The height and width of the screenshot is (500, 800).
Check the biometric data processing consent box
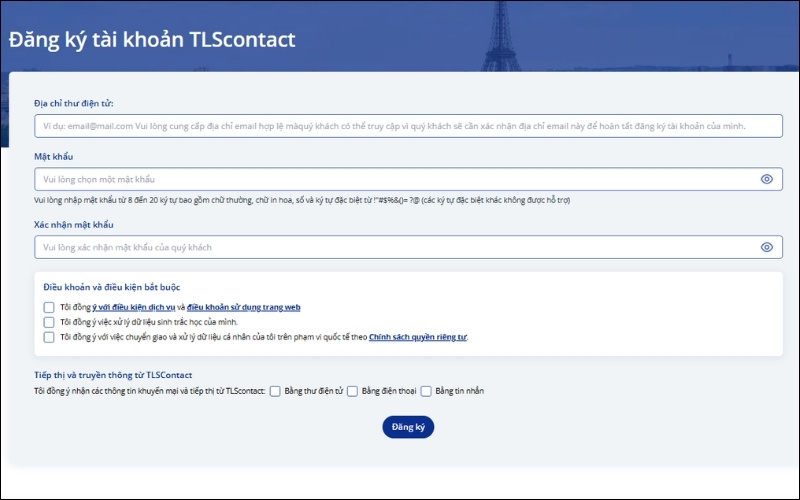point(49,323)
